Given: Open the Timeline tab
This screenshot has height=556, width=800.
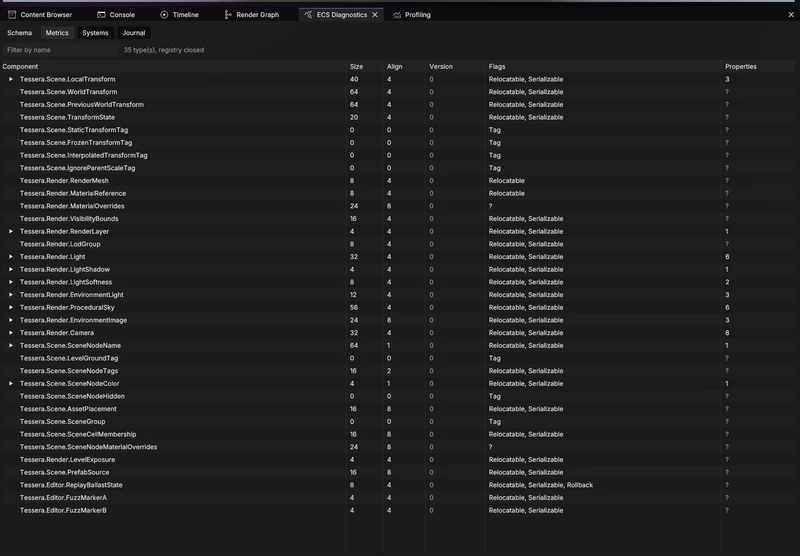Looking at the screenshot, I should tap(179, 15).
